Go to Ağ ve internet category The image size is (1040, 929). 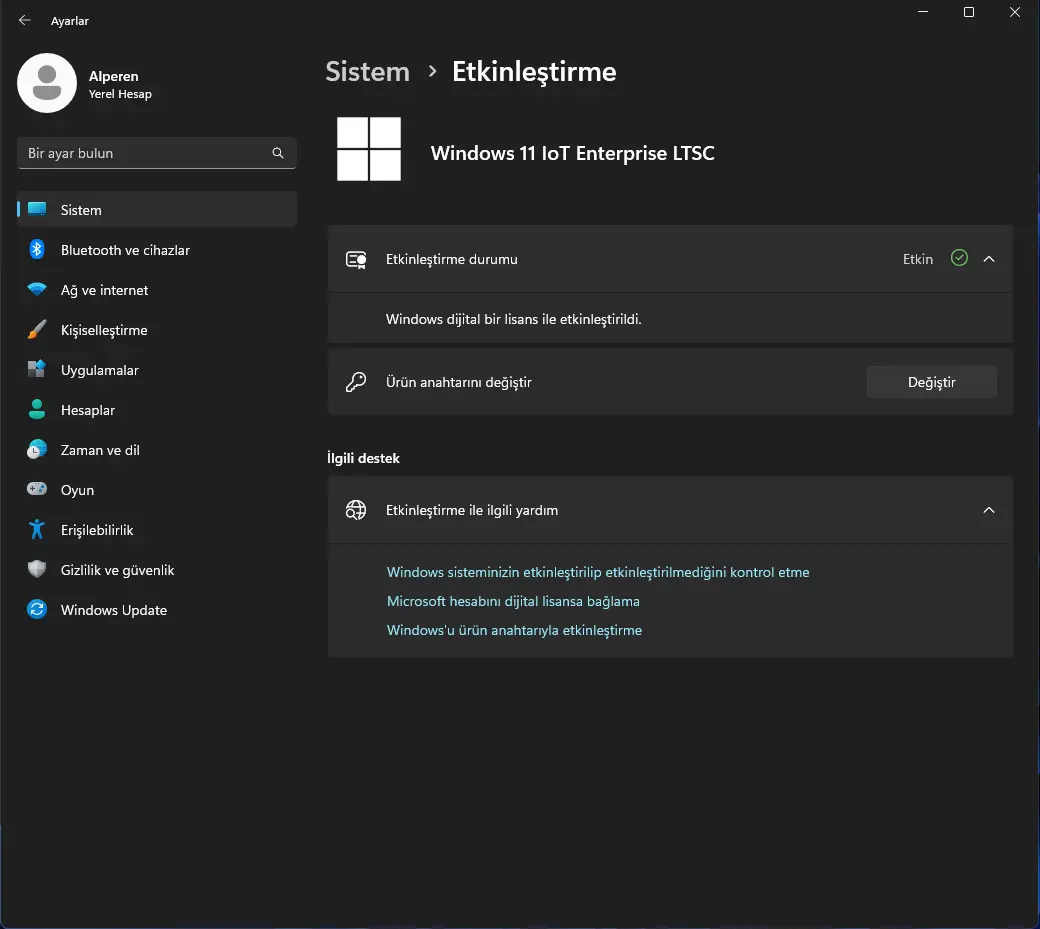(x=157, y=290)
